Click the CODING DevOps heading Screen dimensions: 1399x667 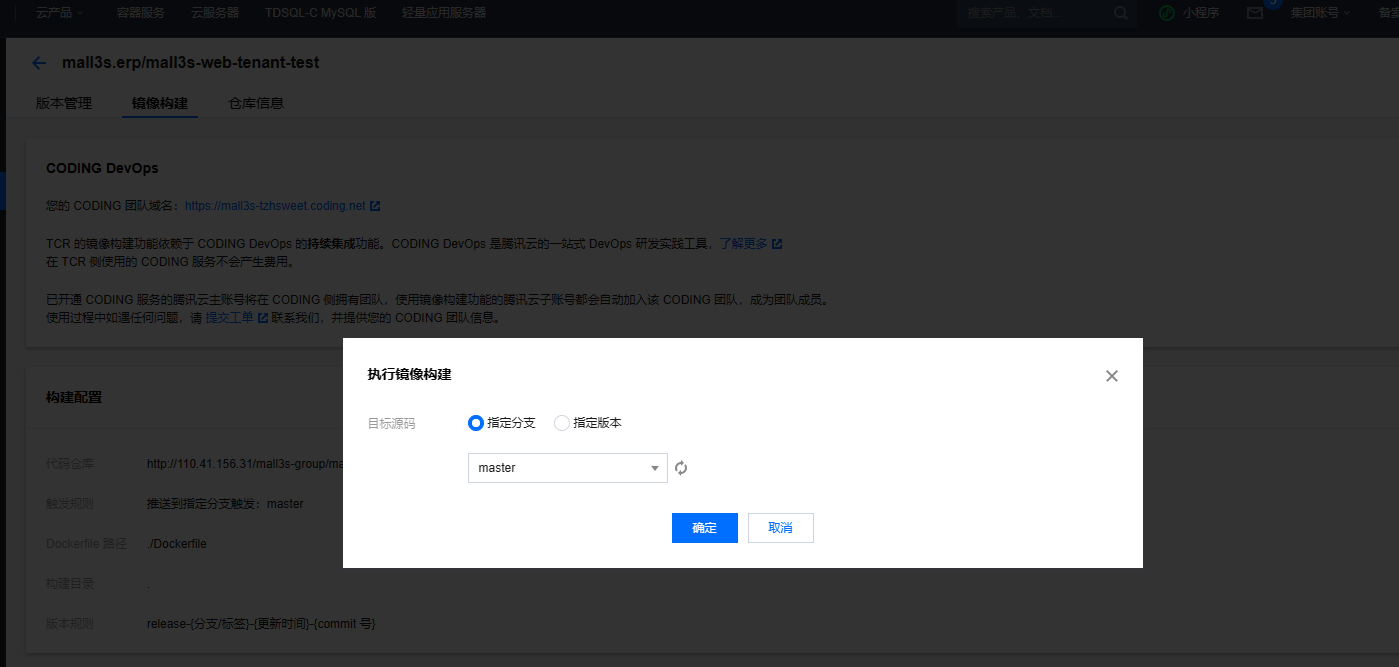[102, 168]
